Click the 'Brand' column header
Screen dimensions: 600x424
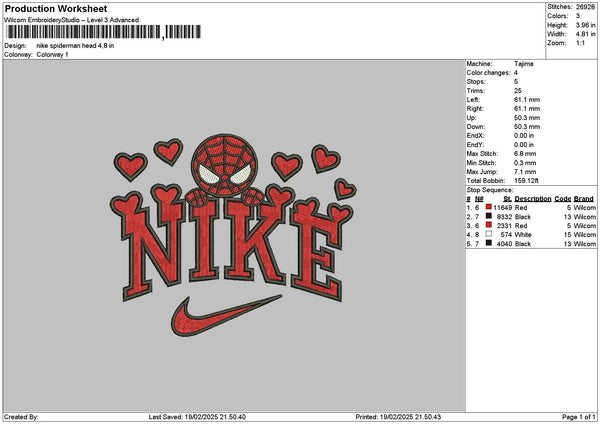click(x=584, y=199)
